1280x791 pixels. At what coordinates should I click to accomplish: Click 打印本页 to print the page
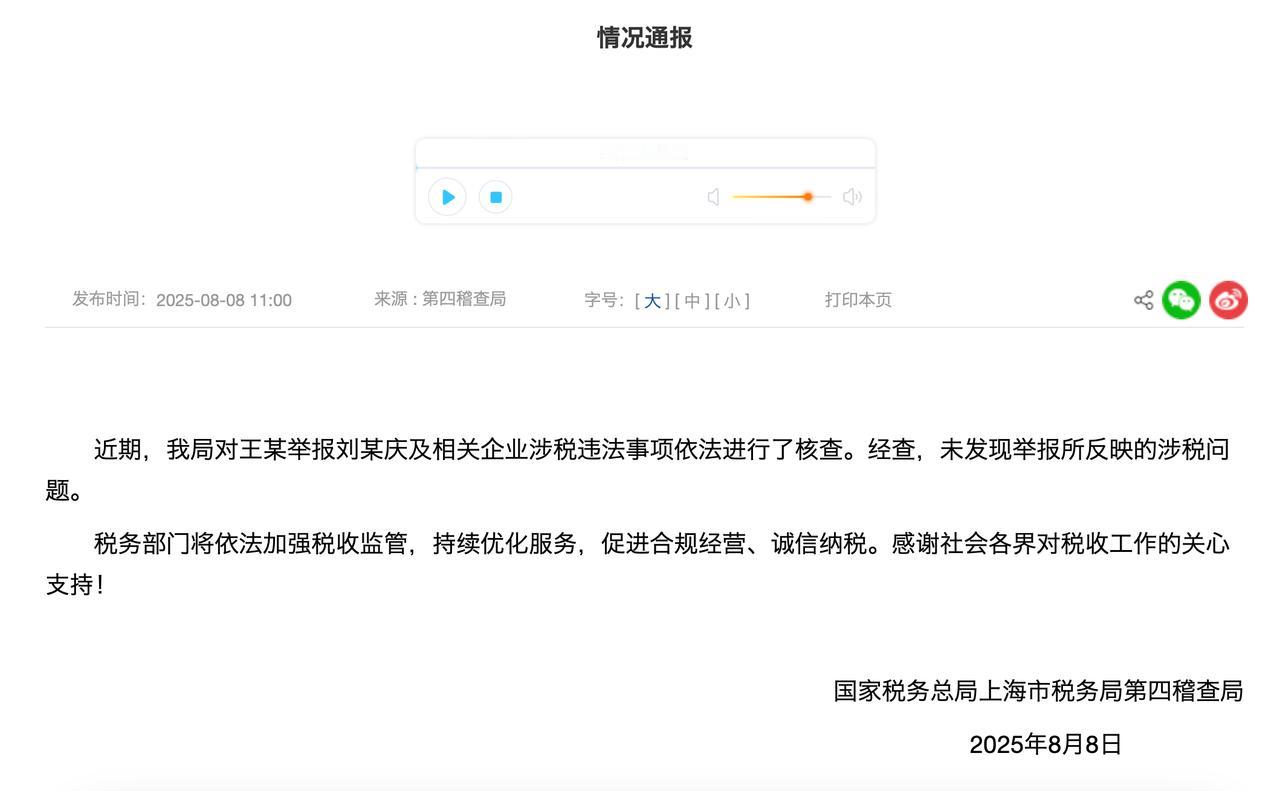858,300
